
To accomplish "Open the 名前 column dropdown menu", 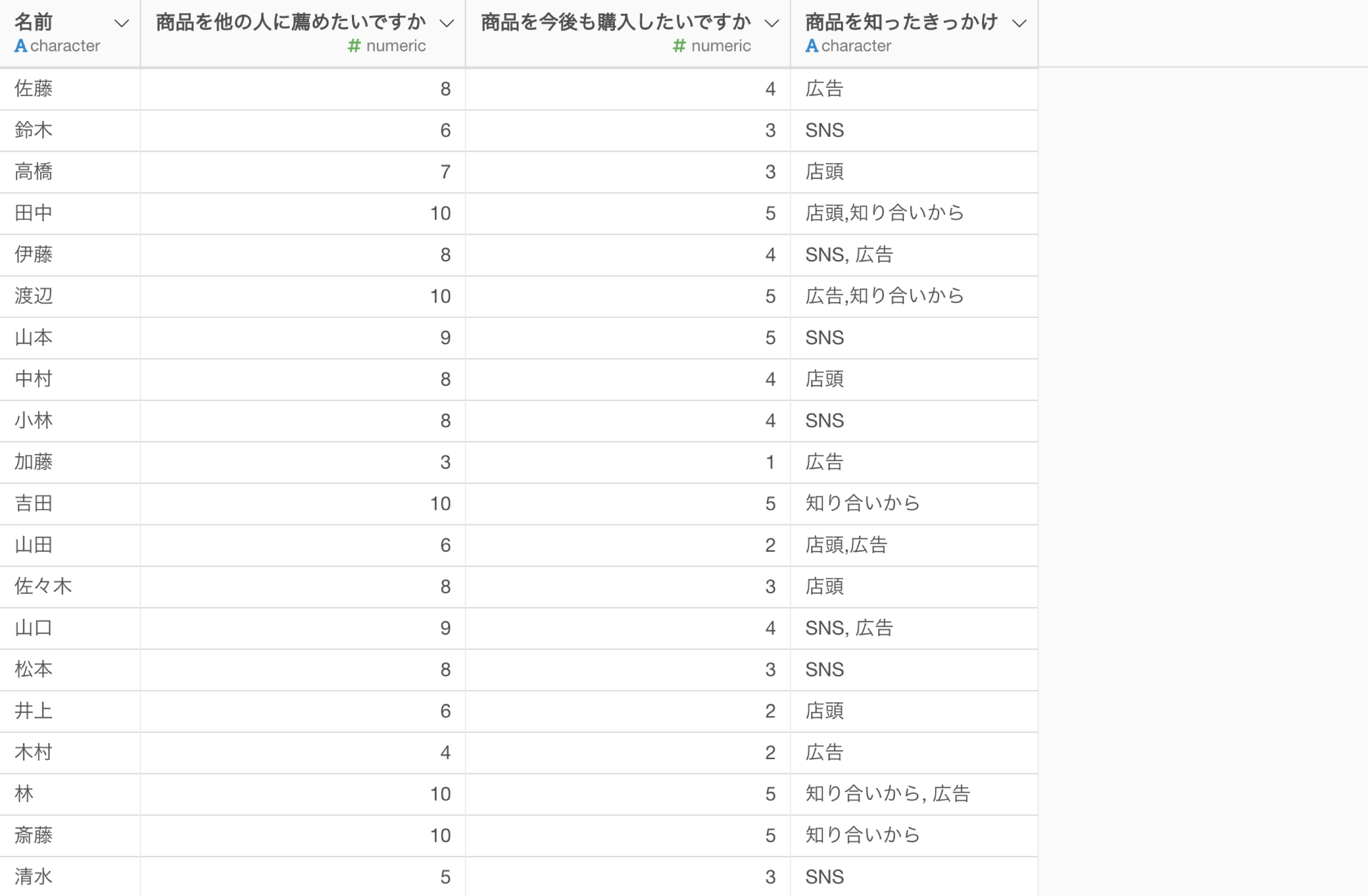I will click(121, 23).
